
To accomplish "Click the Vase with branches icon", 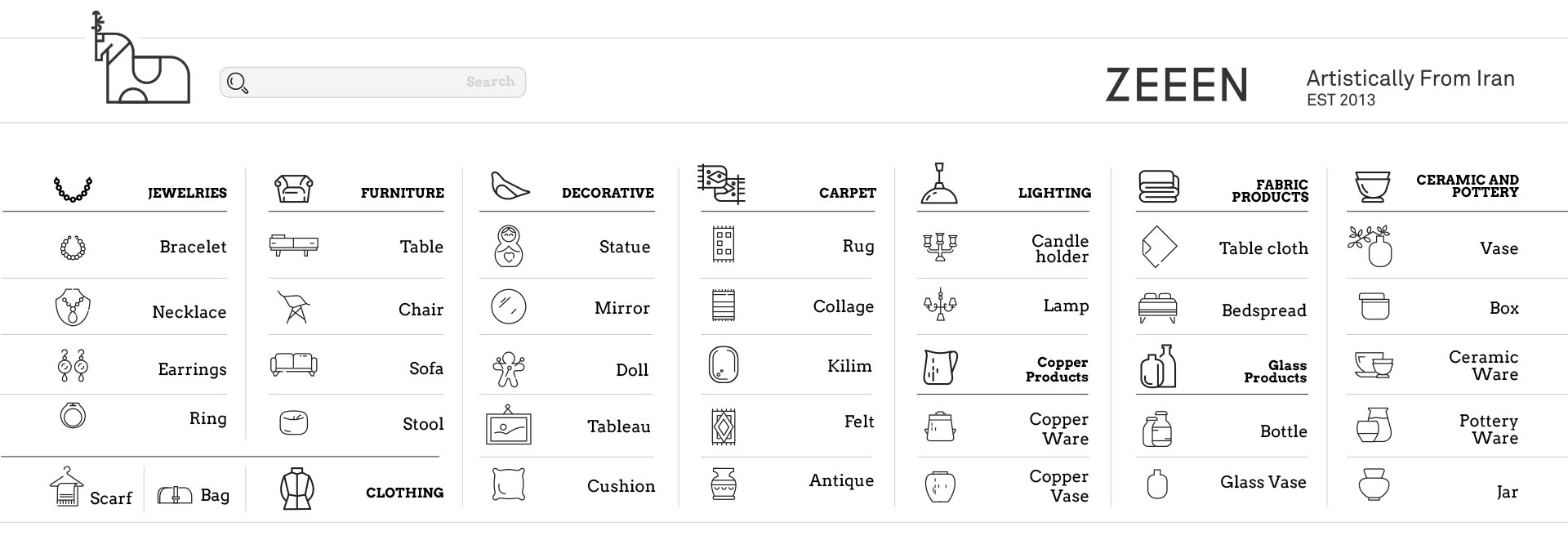I will [x=1370, y=246].
